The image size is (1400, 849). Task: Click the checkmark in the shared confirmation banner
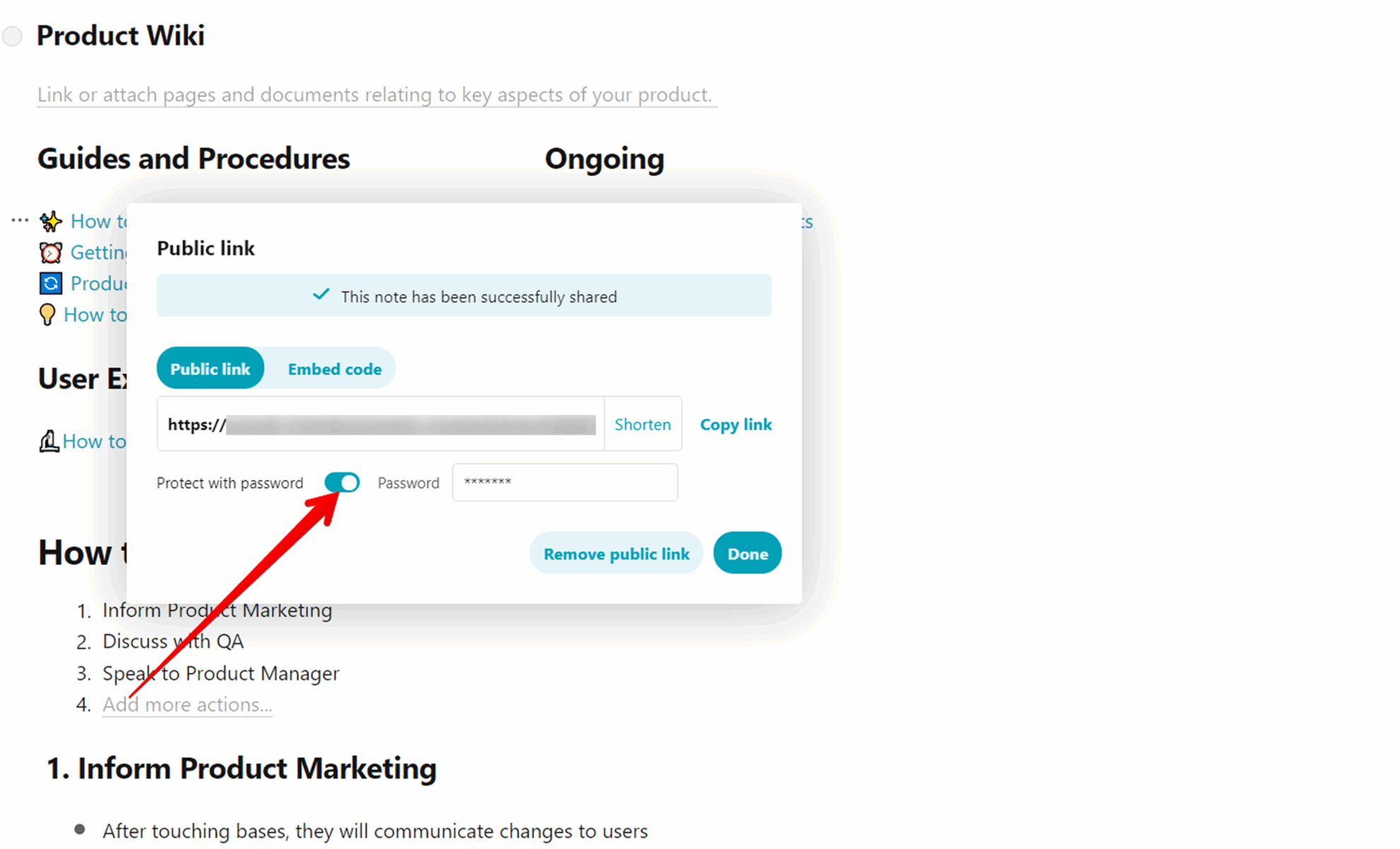pyautogui.click(x=322, y=295)
